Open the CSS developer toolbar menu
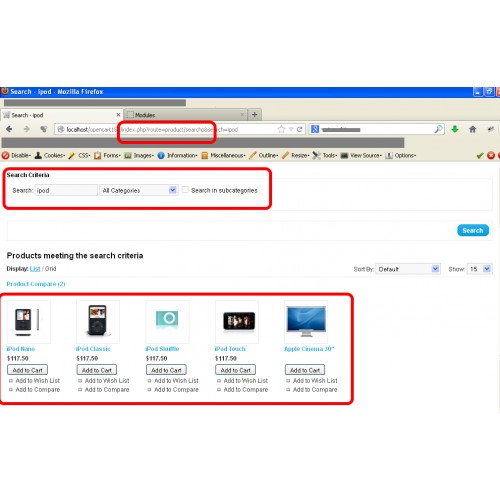 click(79, 155)
